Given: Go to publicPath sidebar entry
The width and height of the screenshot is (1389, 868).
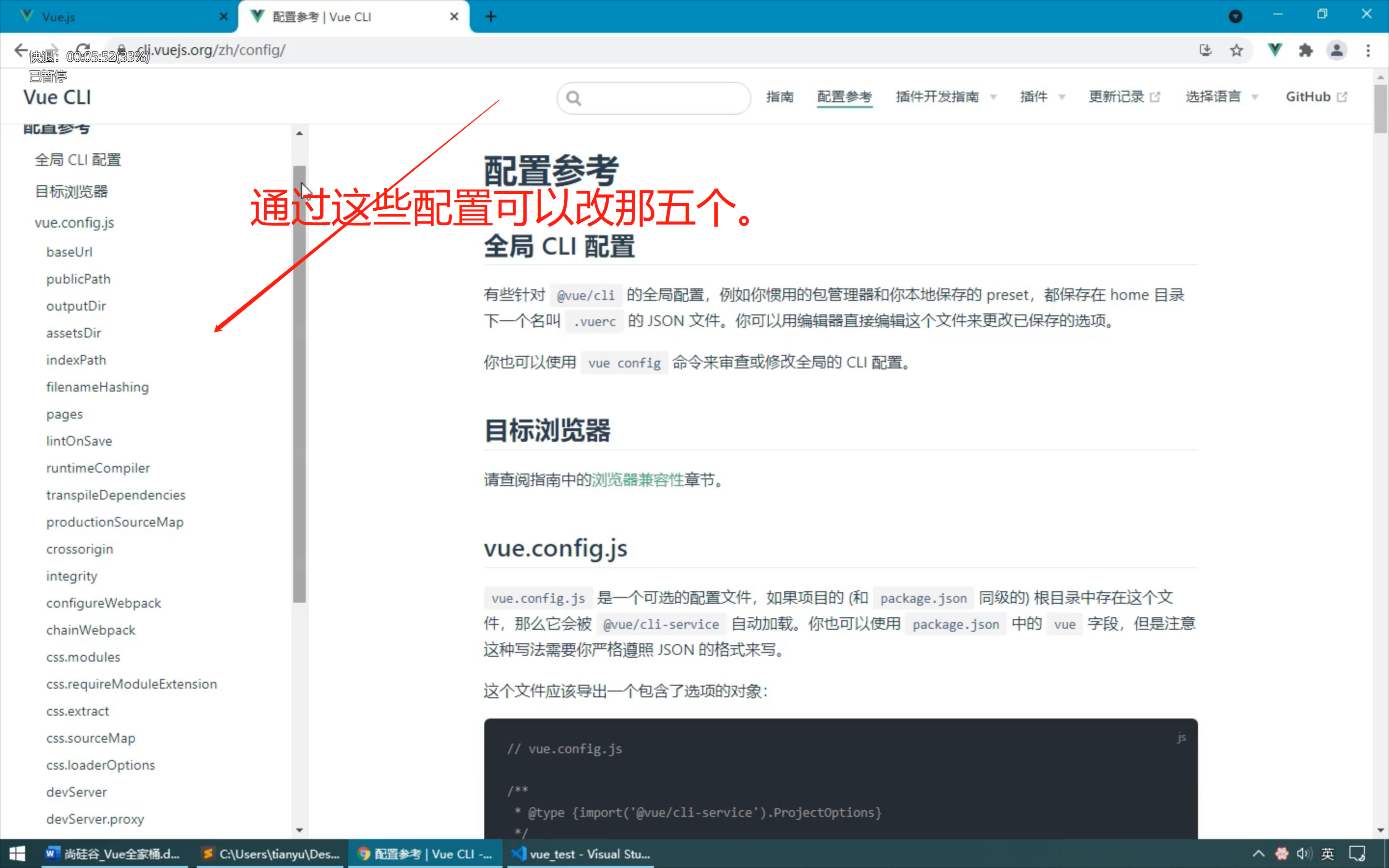Looking at the screenshot, I should [79, 279].
